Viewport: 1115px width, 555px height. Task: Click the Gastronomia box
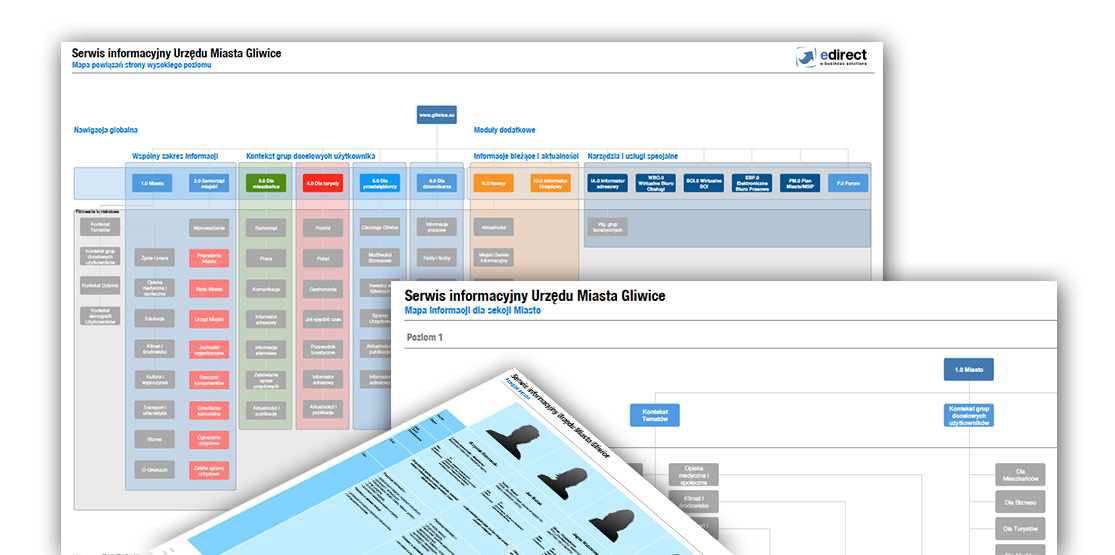(x=323, y=288)
